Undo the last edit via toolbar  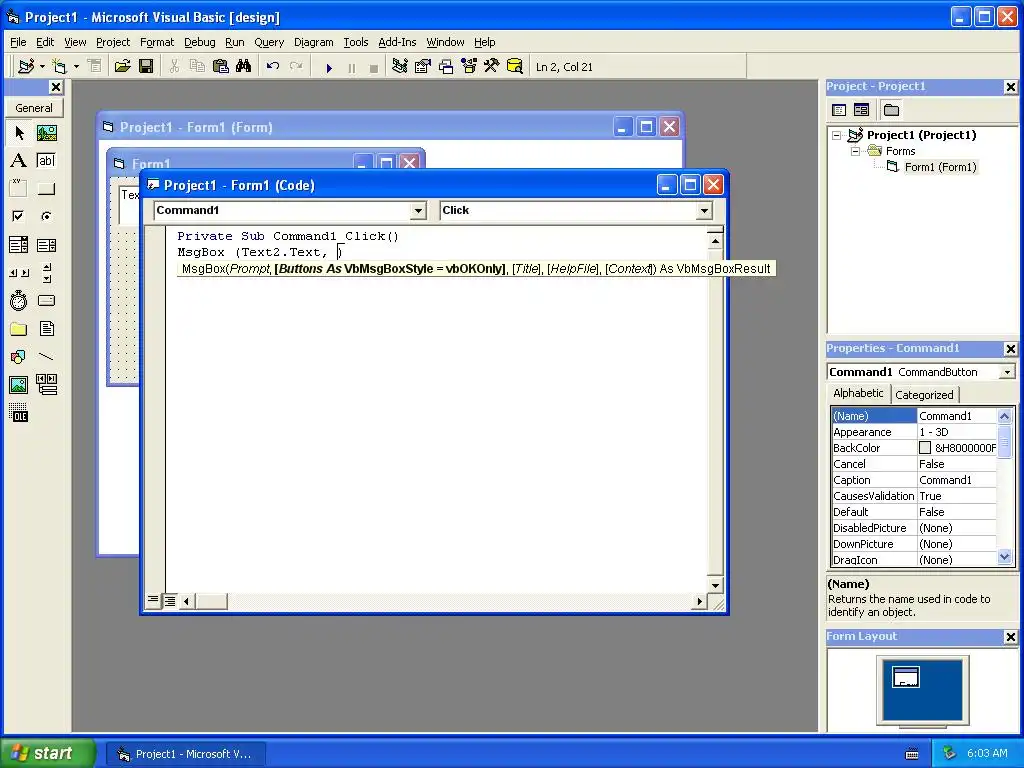pyautogui.click(x=273, y=67)
